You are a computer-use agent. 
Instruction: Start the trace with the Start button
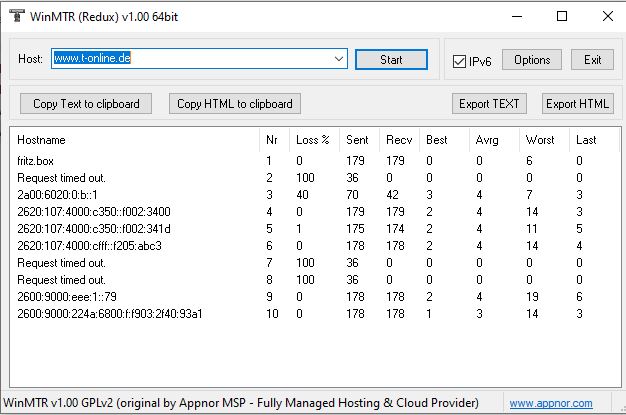click(391, 60)
